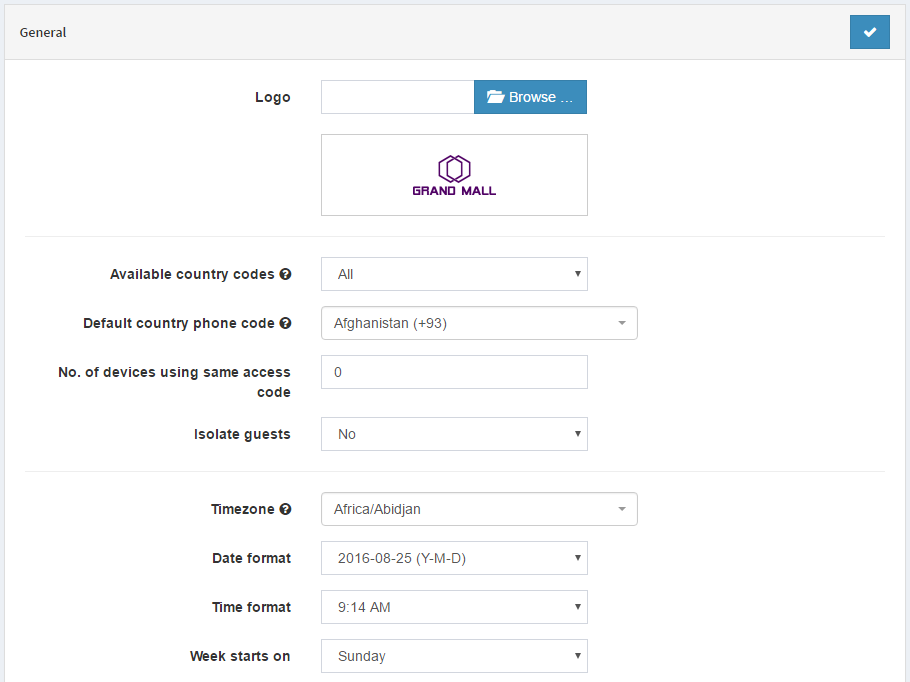Open the Default country phone code dropdown
The image size is (910, 682).
(479, 323)
